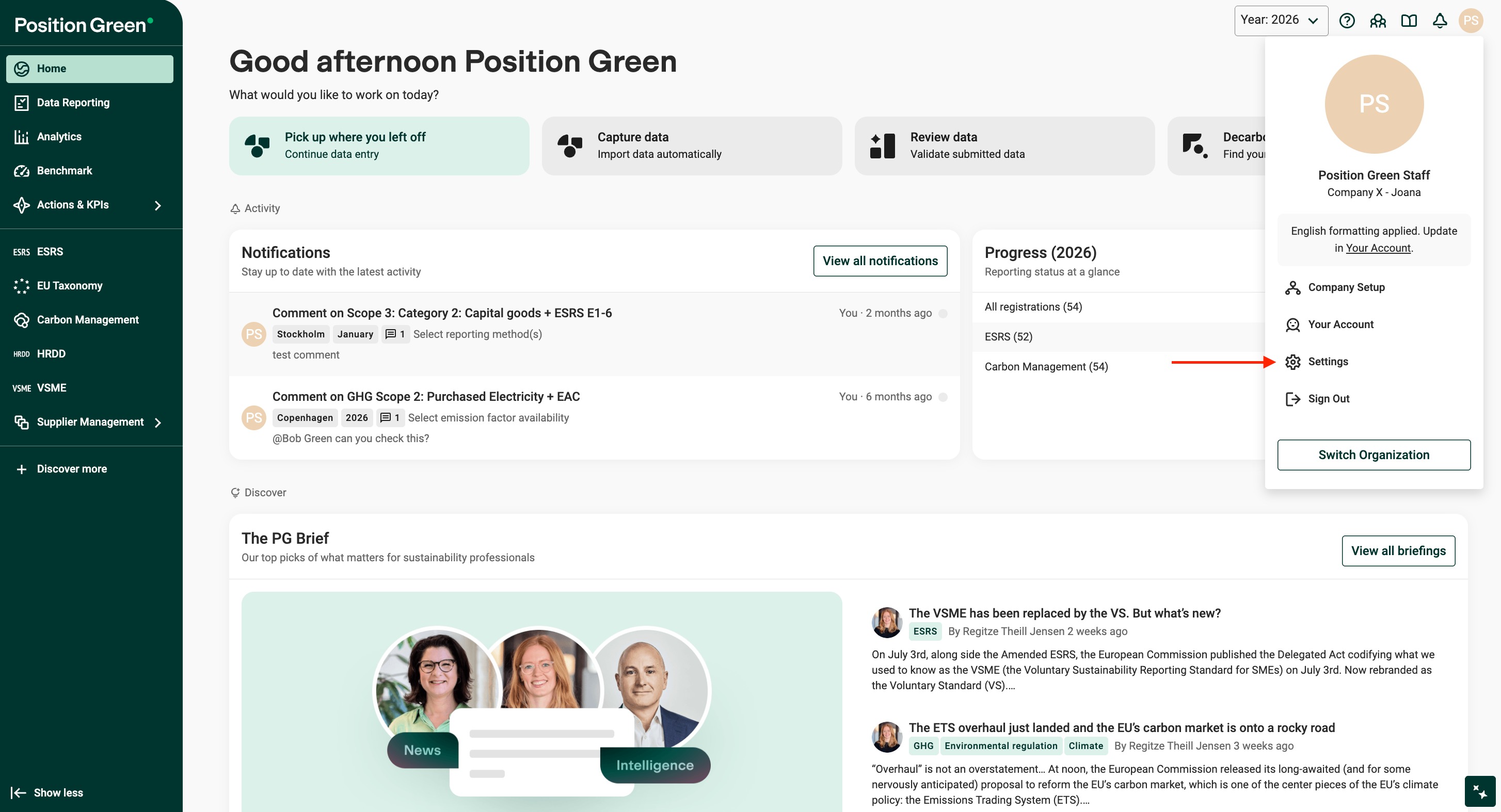Click the HRDD icon in sidebar
The height and width of the screenshot is (812, 1501).
click(x=22, y=354)
